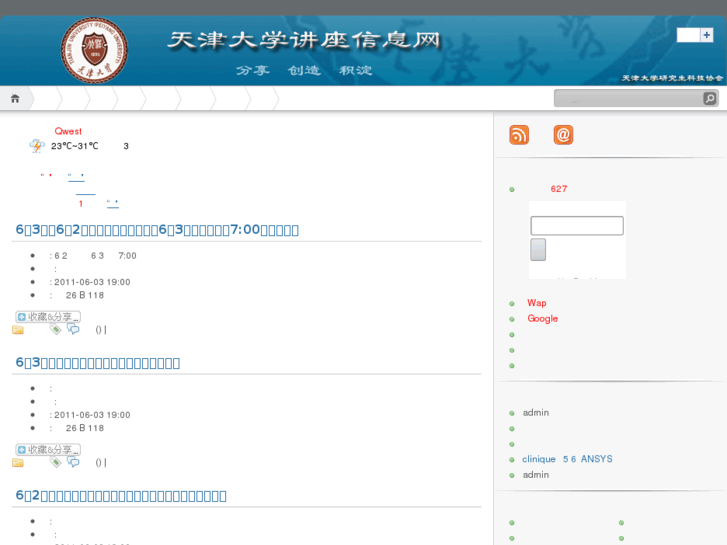Open the second post title starting with 6 and 3
This screenshot has height=545, width=727.
click(98, 363)
